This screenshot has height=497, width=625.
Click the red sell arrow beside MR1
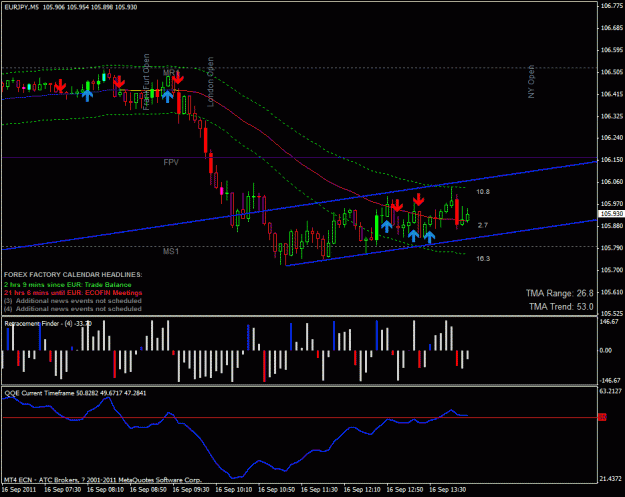178,78
